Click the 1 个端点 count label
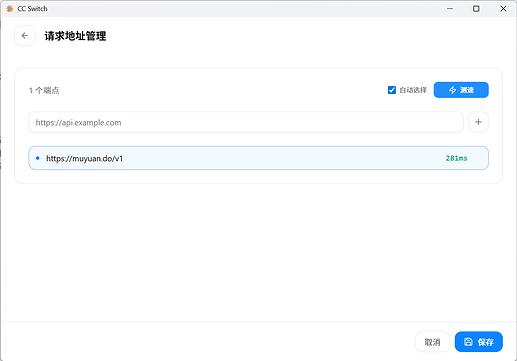 click(x=44, y=90)
